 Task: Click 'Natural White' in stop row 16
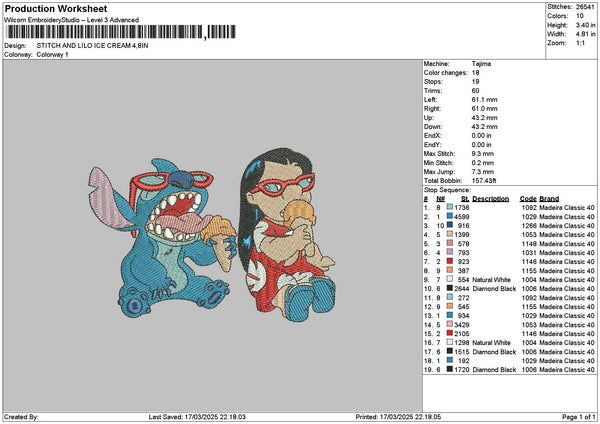(491, 342)
